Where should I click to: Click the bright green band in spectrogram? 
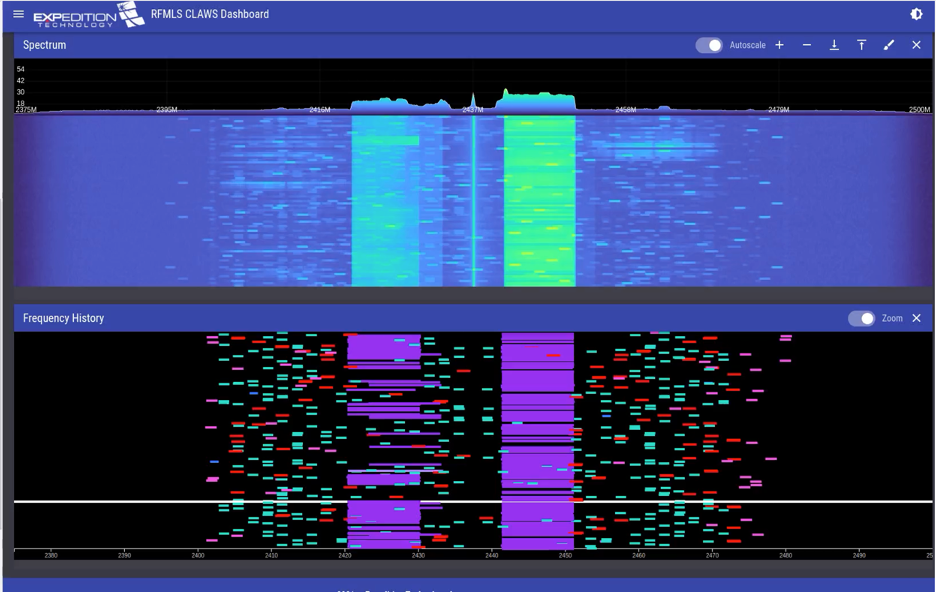pos(540,200)
